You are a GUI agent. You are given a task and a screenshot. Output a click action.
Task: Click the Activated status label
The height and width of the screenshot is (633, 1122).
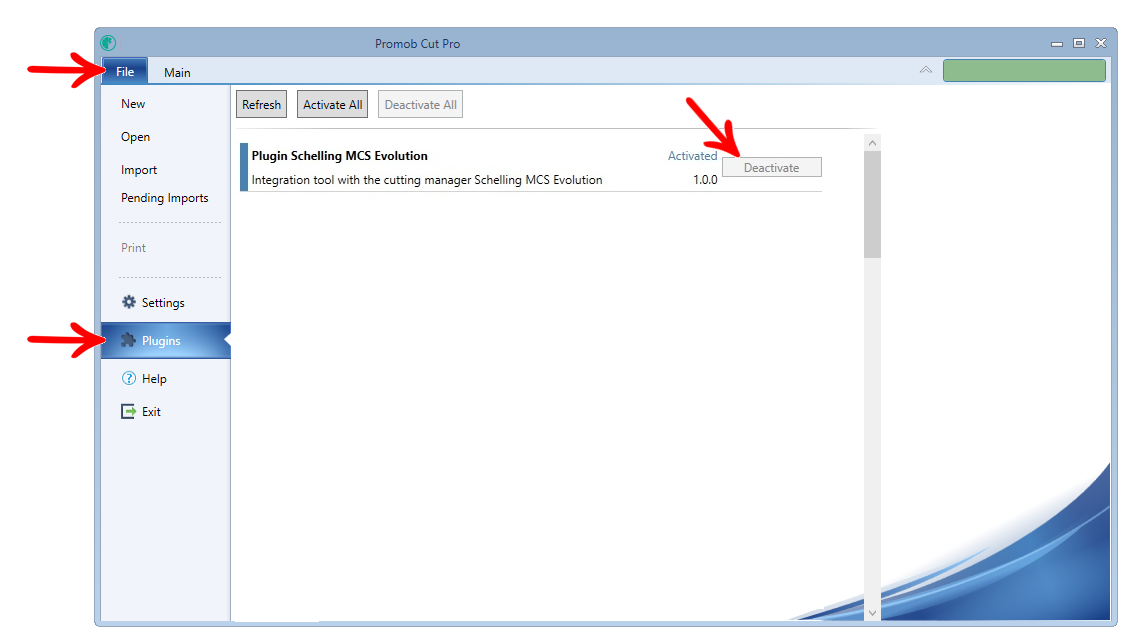tap(693, 155)
